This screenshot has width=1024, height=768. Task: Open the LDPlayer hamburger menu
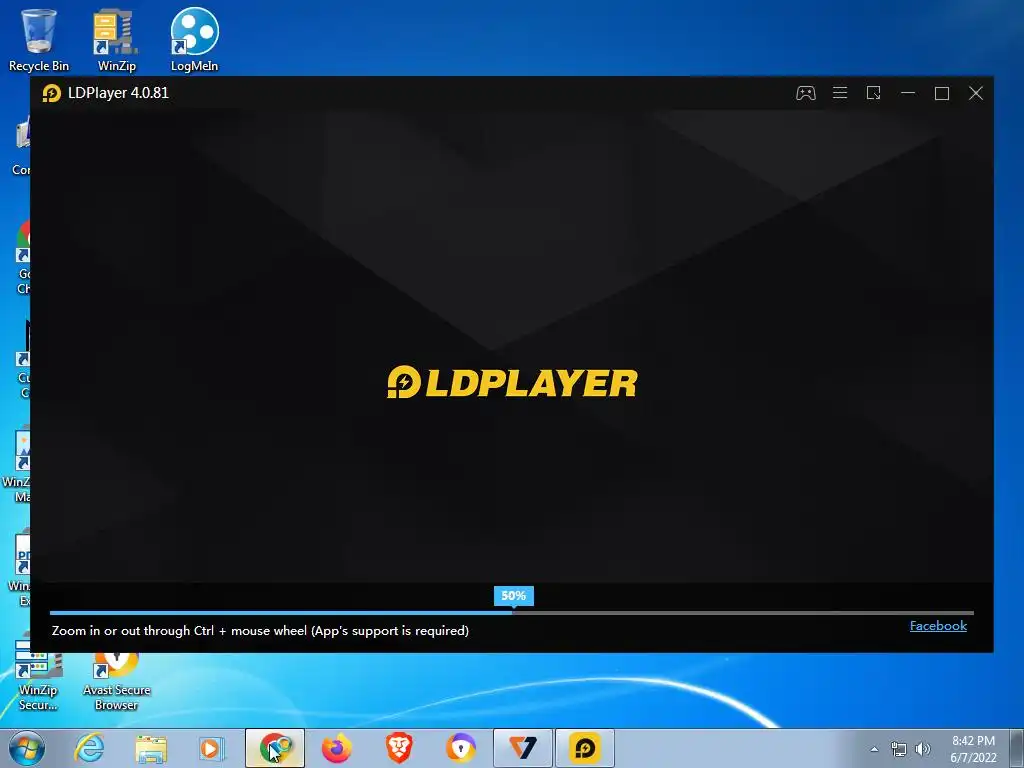click(x=840, y=93)
